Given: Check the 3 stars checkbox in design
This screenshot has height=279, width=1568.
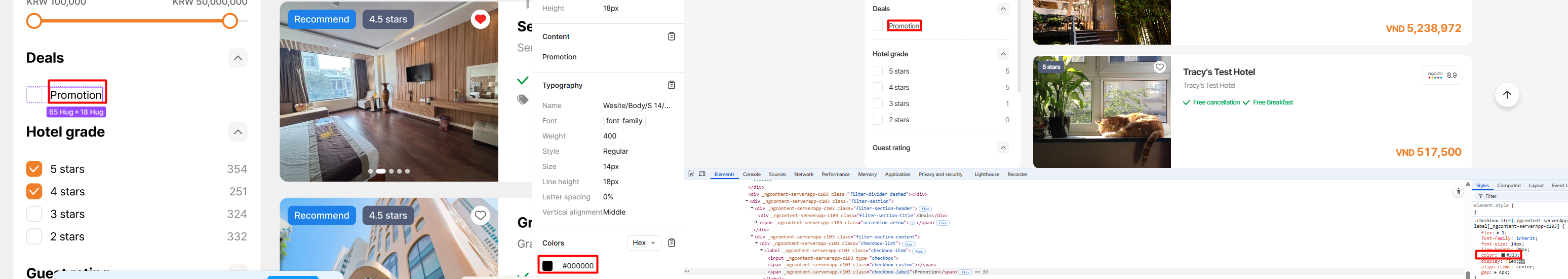Looking at the screenshot, I should coord(34,214).
